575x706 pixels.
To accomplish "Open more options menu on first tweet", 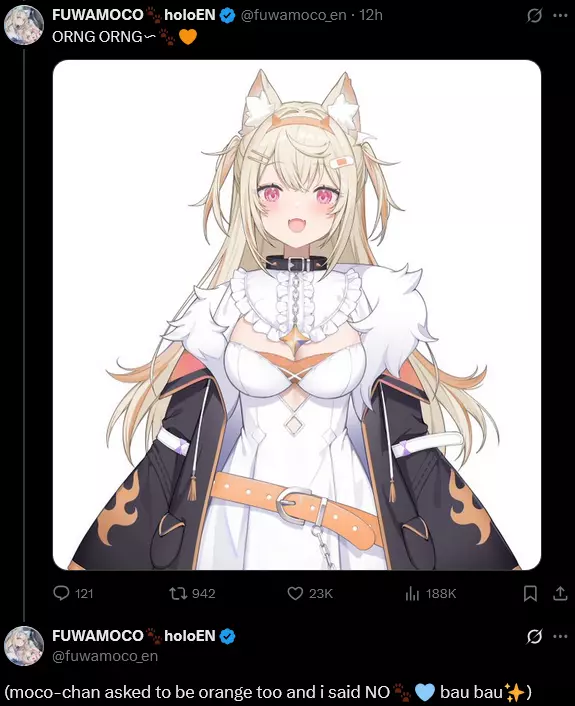I will coord(560,16).
